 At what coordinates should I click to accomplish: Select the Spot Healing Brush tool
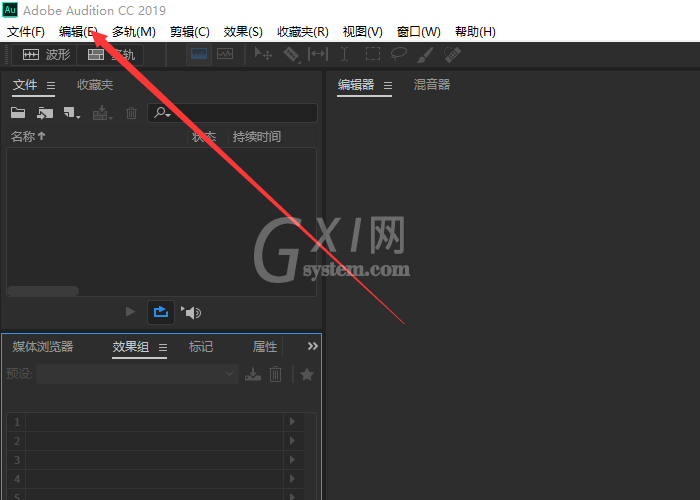452,55
